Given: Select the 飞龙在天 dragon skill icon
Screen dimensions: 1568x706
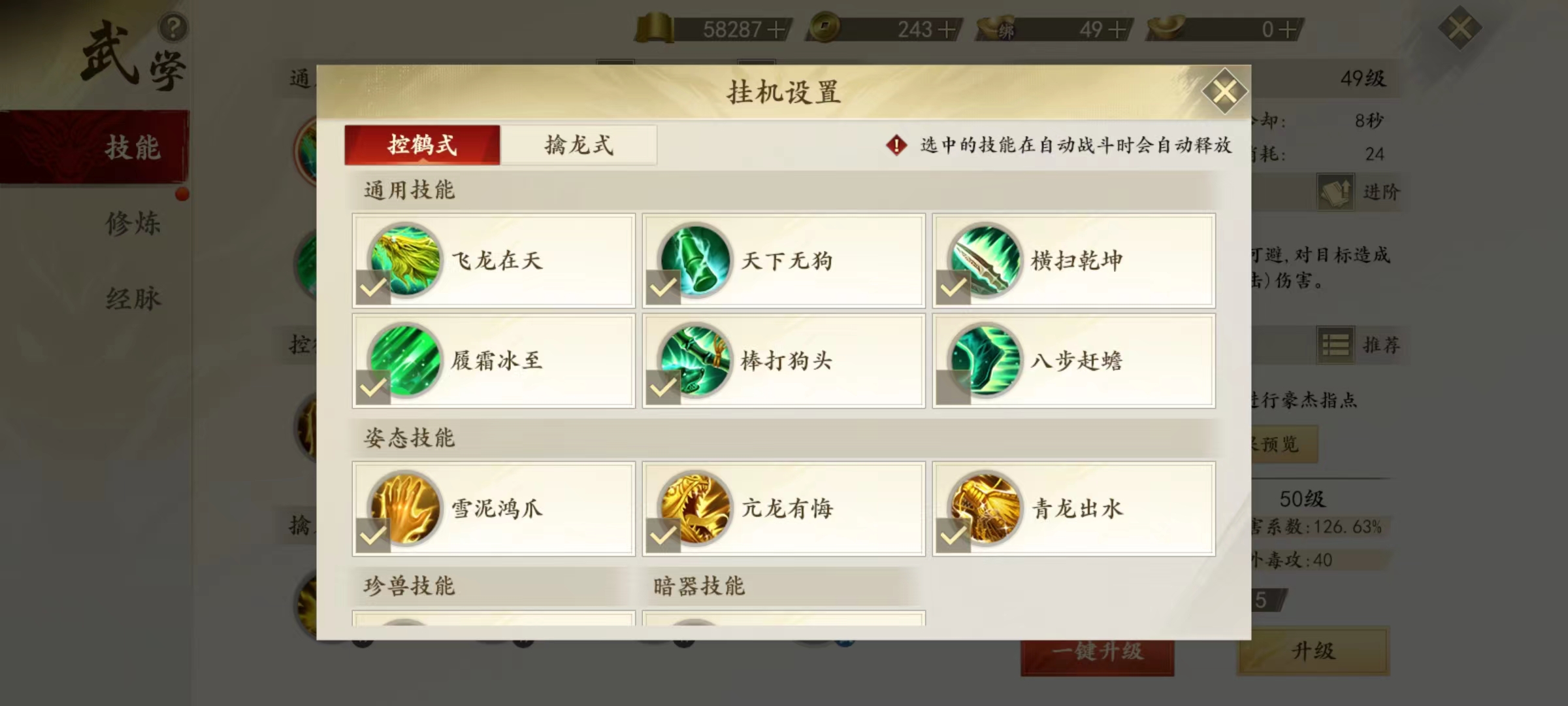Looking at the screenshot, I should (405, 260).
